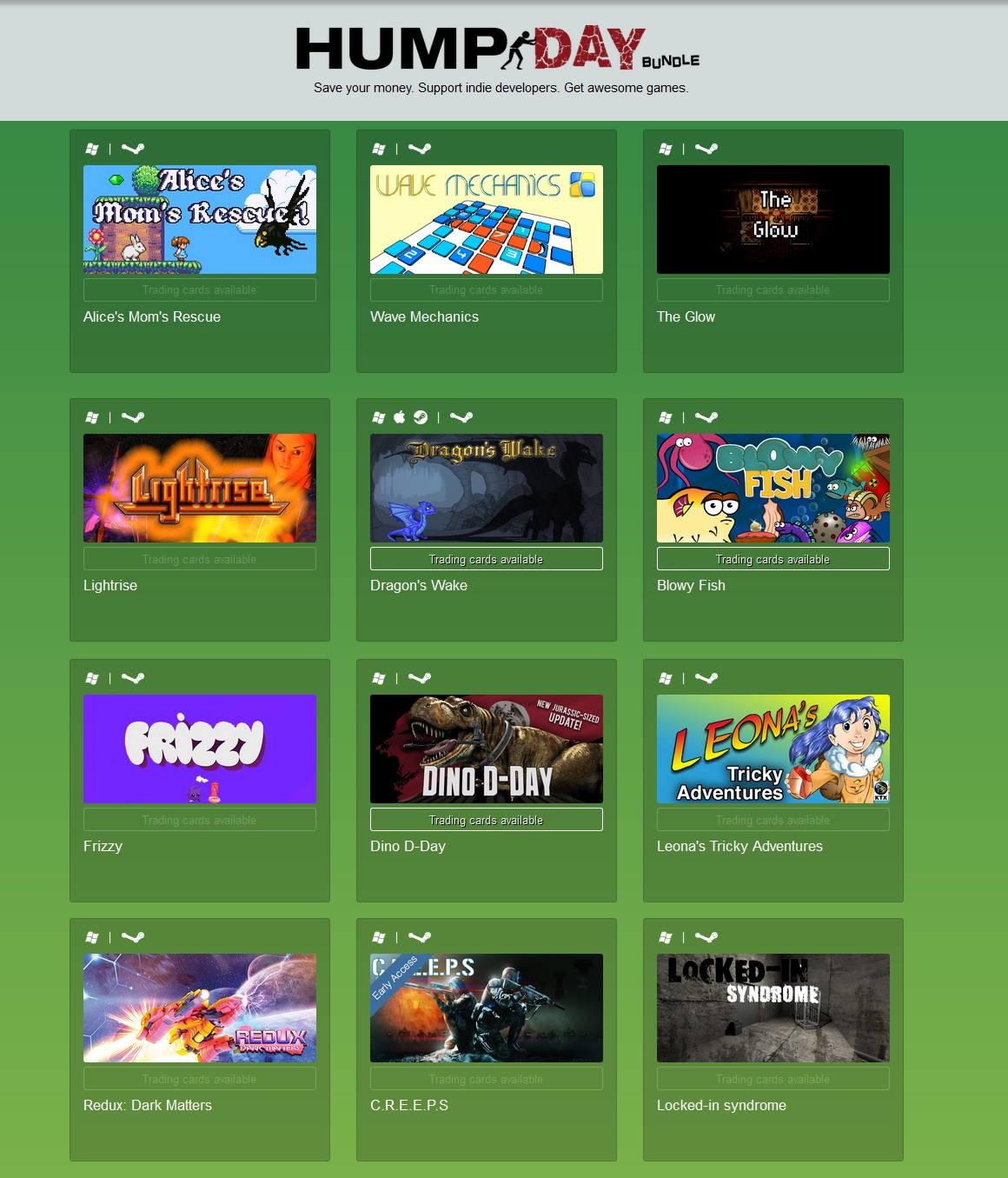Viewport: 1008px width, 1178px height.
Task: Select the Alice's Mom's Rescue title text
Action: click(152, 317)
